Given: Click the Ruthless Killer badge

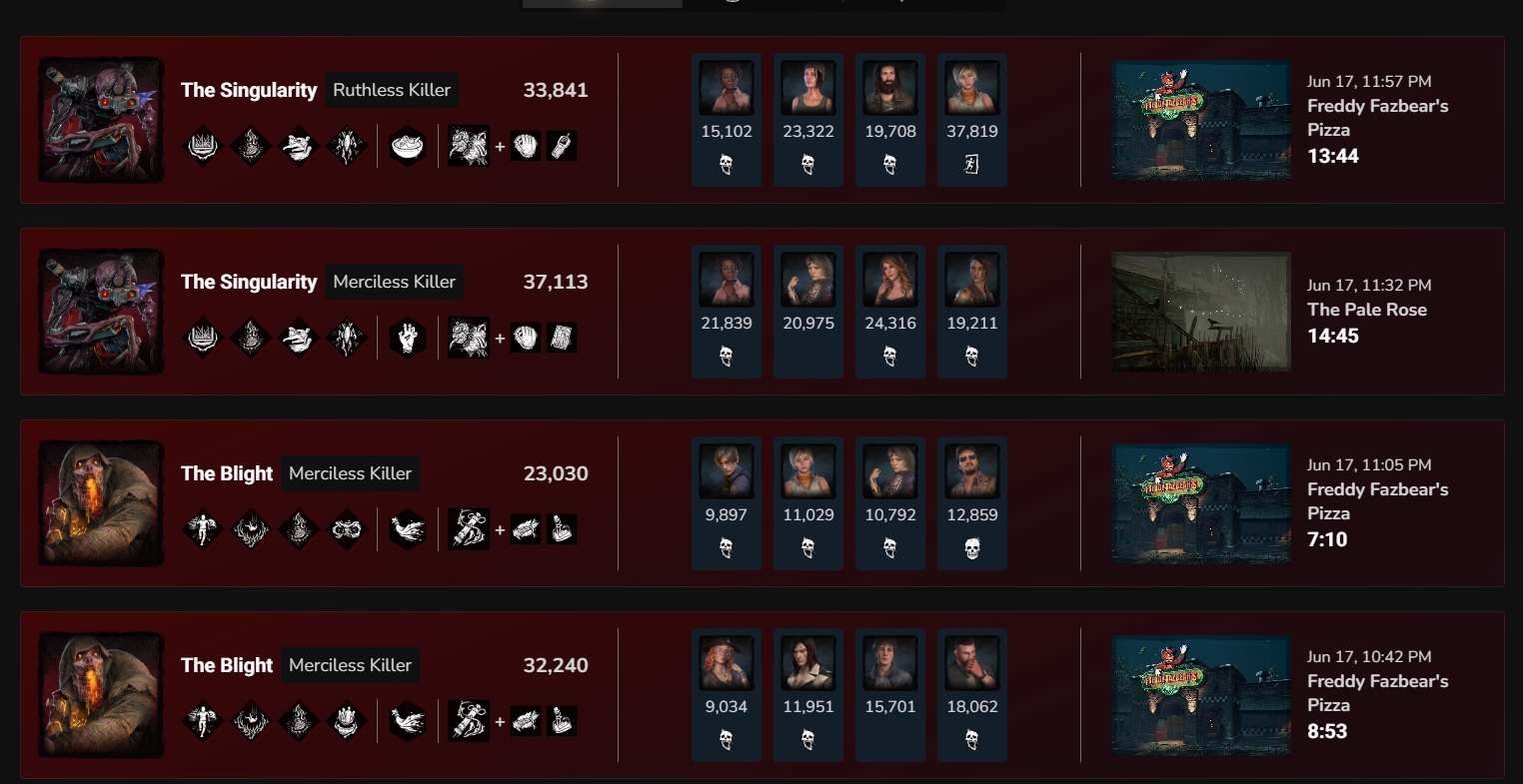Looking at the screenshot, I should (x=392, y=90).
